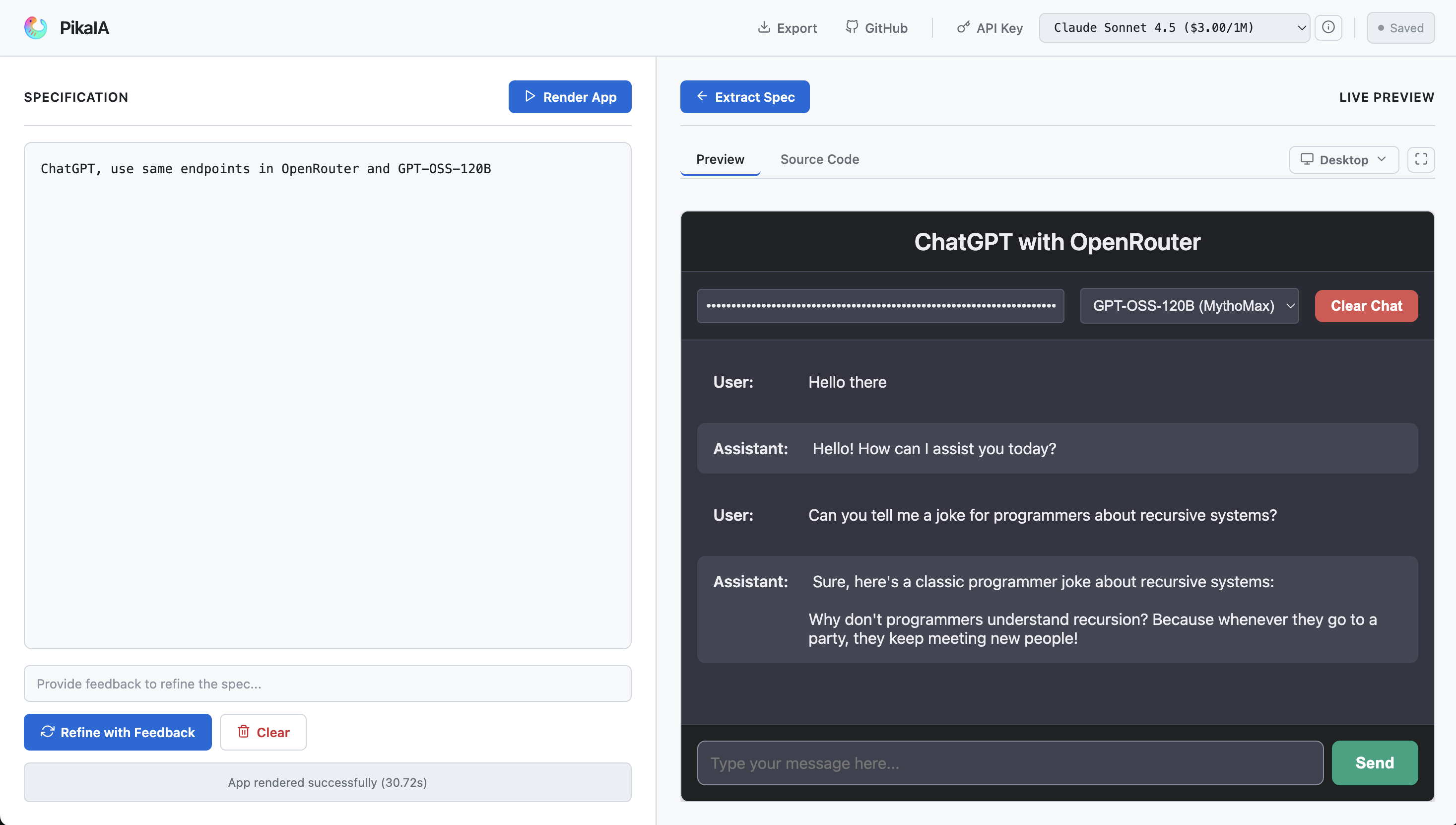This screenshot has height=825, width=1456.
Task: Expand the Desktop viewport dropdown
Action: (x=1343, y=159)
